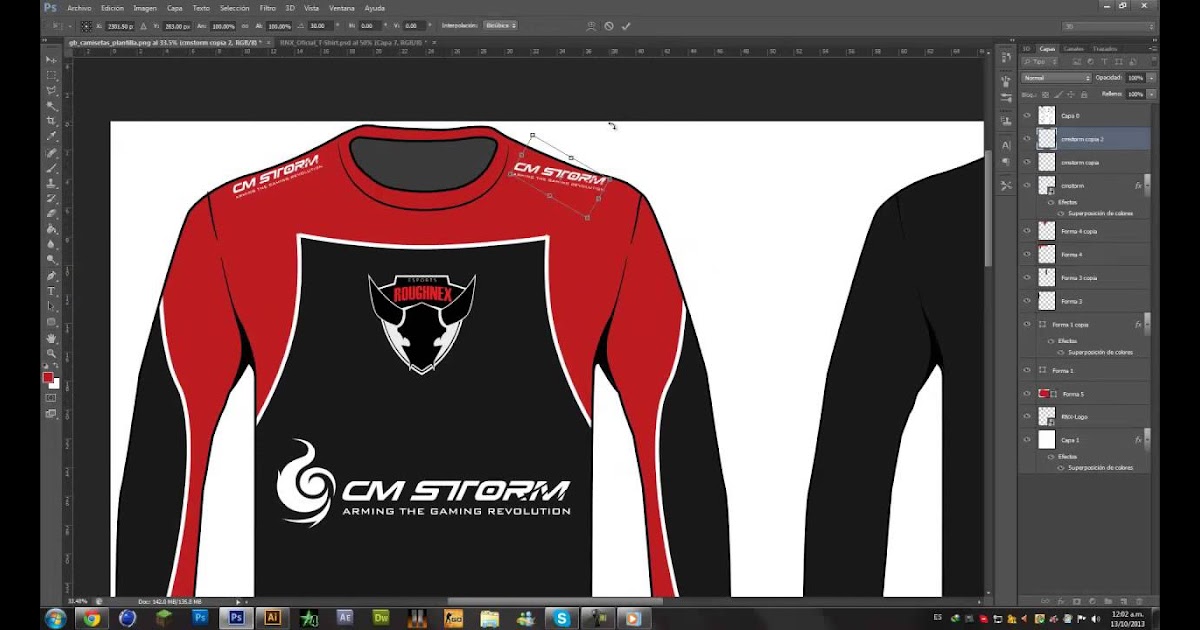1200x630 pixels.
Task: Open the Filtro menu
Action: [267, 7]
